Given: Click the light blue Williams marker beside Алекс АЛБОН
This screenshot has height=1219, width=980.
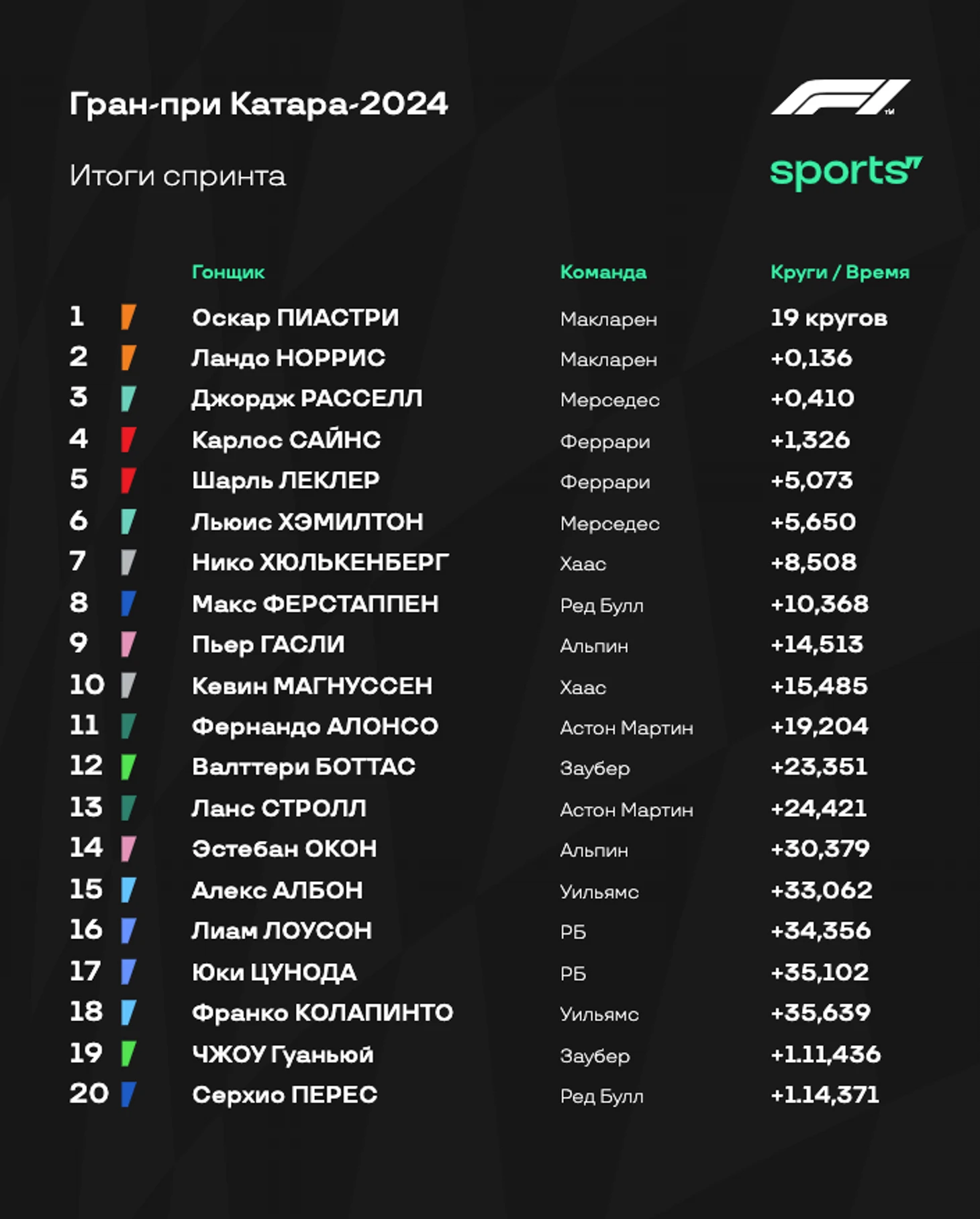Looking at the screenshot, I should point(128,890).
